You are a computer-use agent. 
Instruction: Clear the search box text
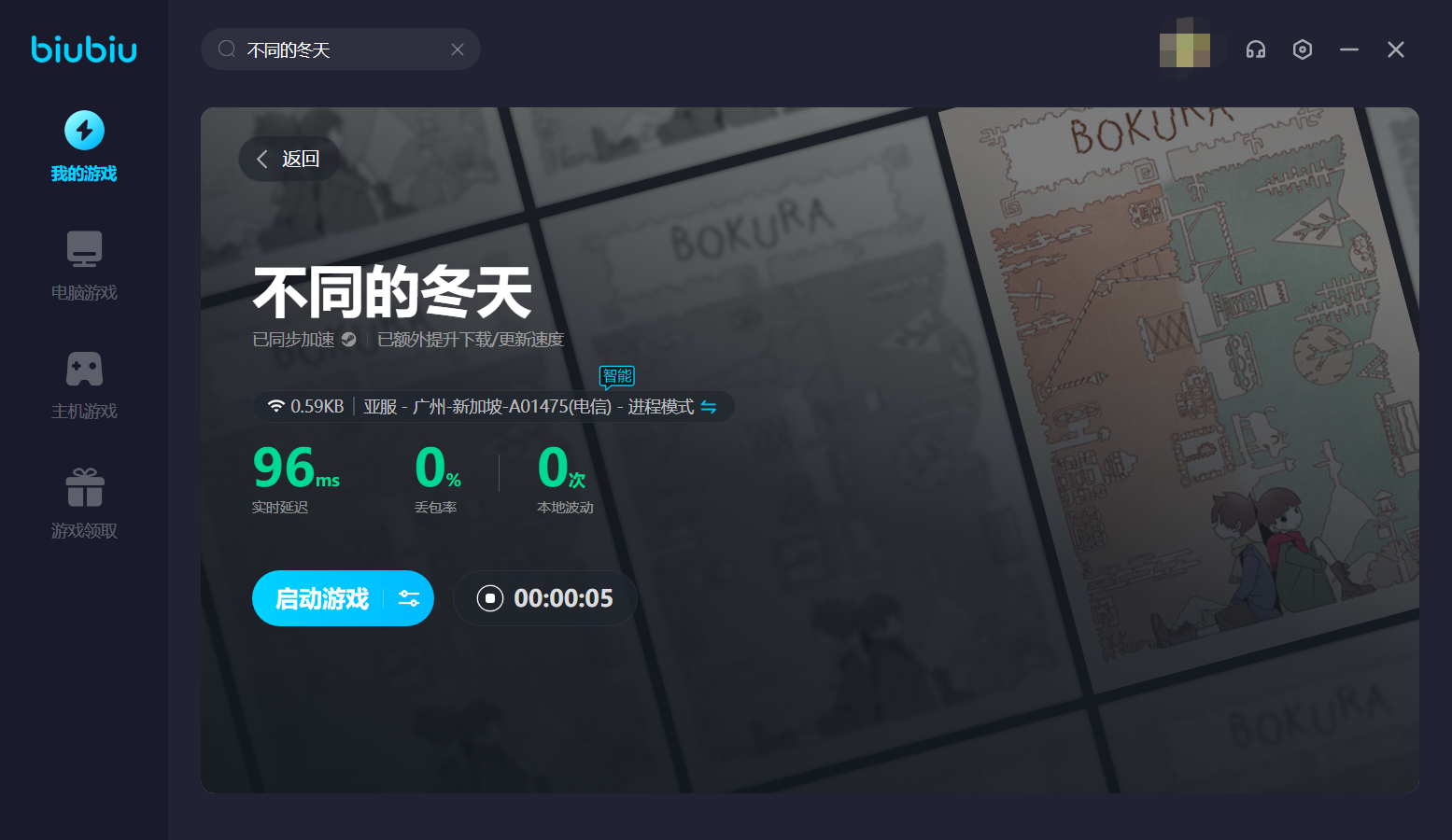458,49
